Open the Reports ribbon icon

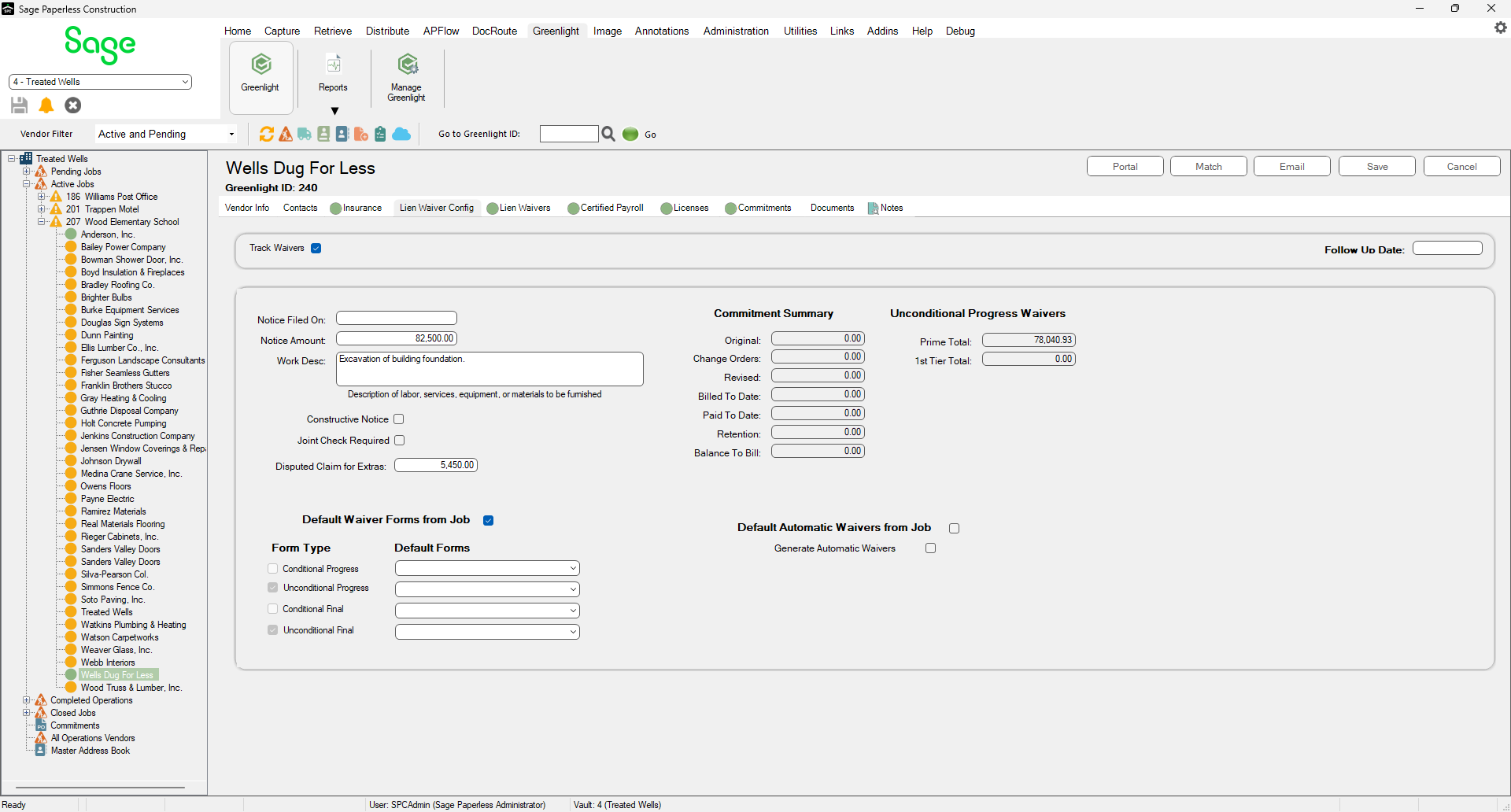334,64
